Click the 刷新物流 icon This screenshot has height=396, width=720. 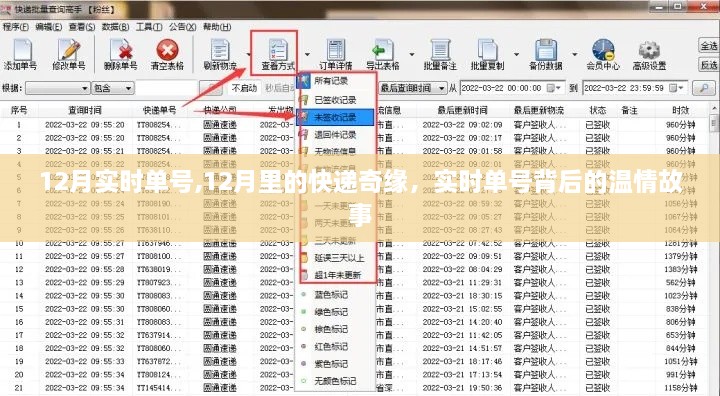point(220,54)
